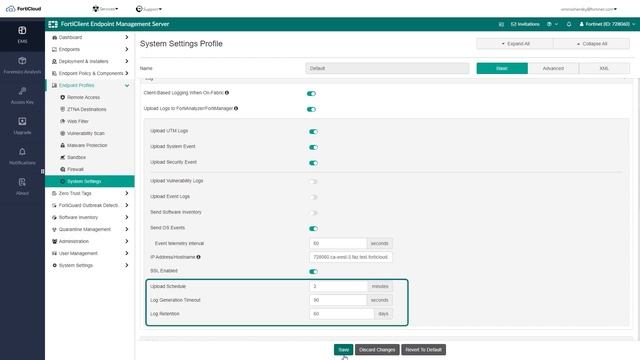Collapse the Endpoint Profiles section
This screenshot has width=640, height=360.
pos(127,85)
